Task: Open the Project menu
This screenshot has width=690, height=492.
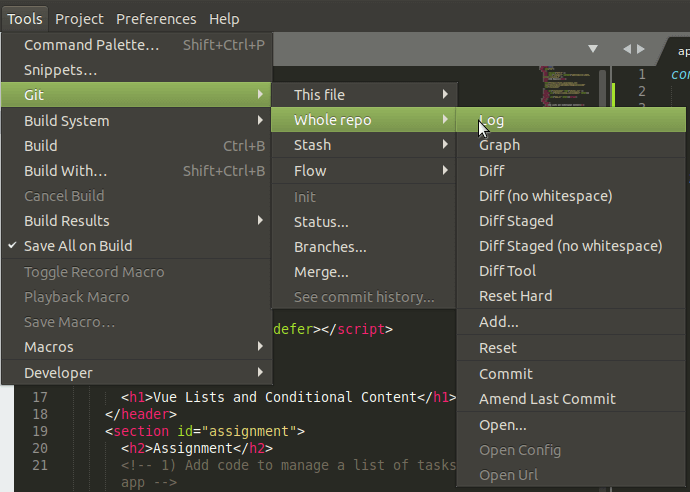Action: pos(79,19)
